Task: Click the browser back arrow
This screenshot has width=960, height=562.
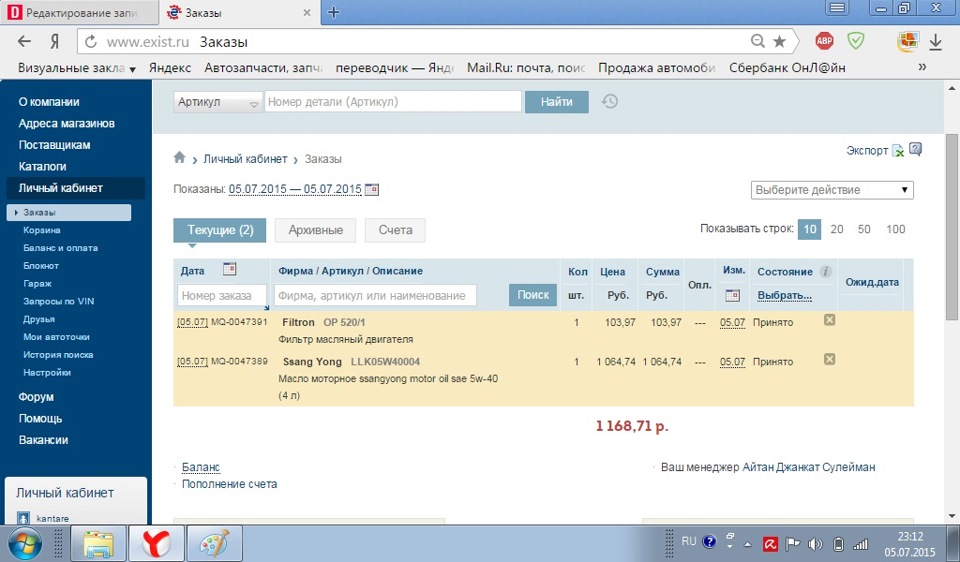Action: point(24,42)
